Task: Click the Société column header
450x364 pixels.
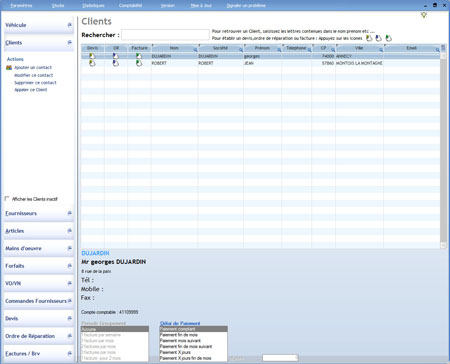Action: [x=220, y=48]
